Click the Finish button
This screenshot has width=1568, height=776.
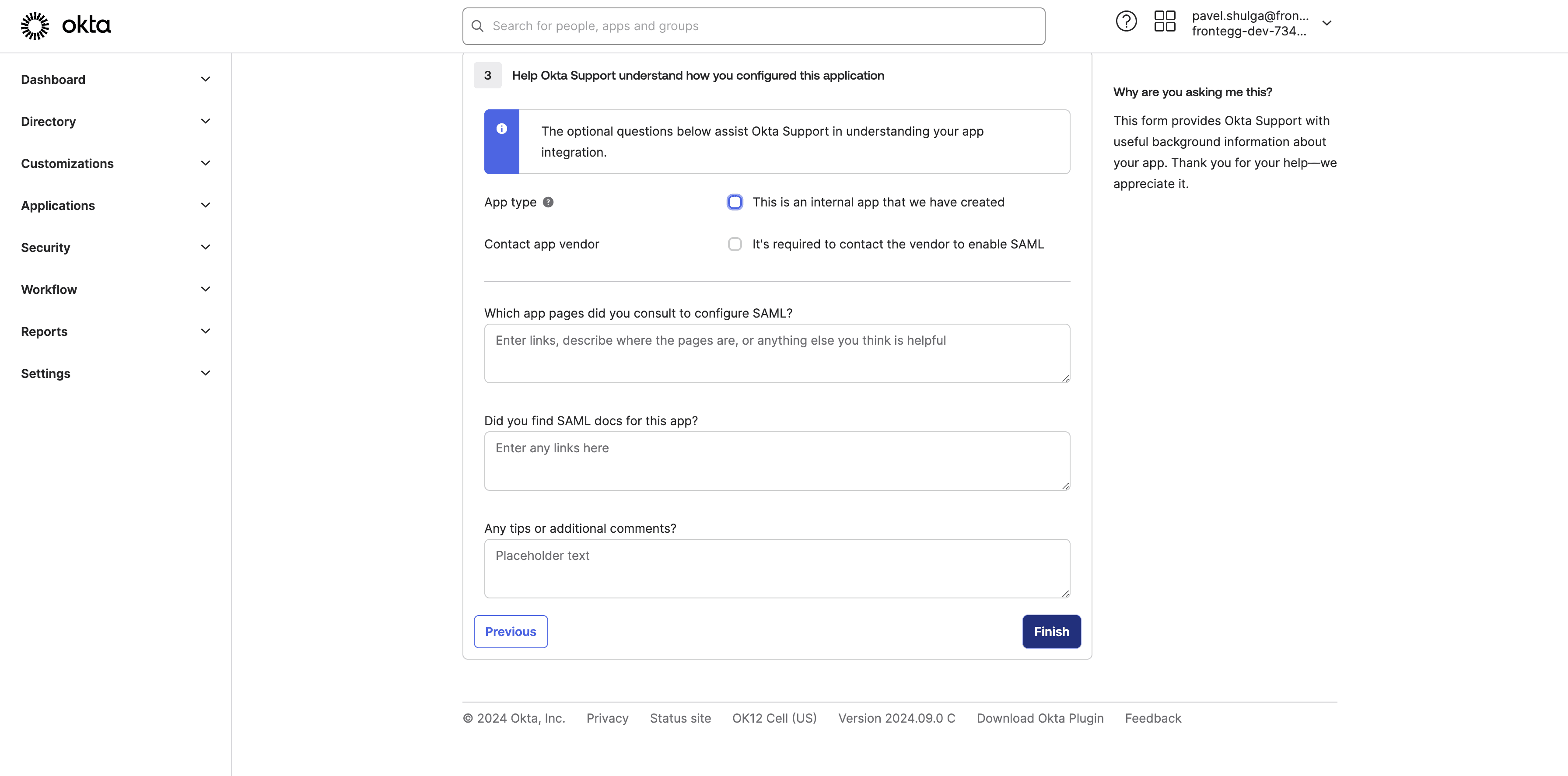click(x=1051, y=632)
